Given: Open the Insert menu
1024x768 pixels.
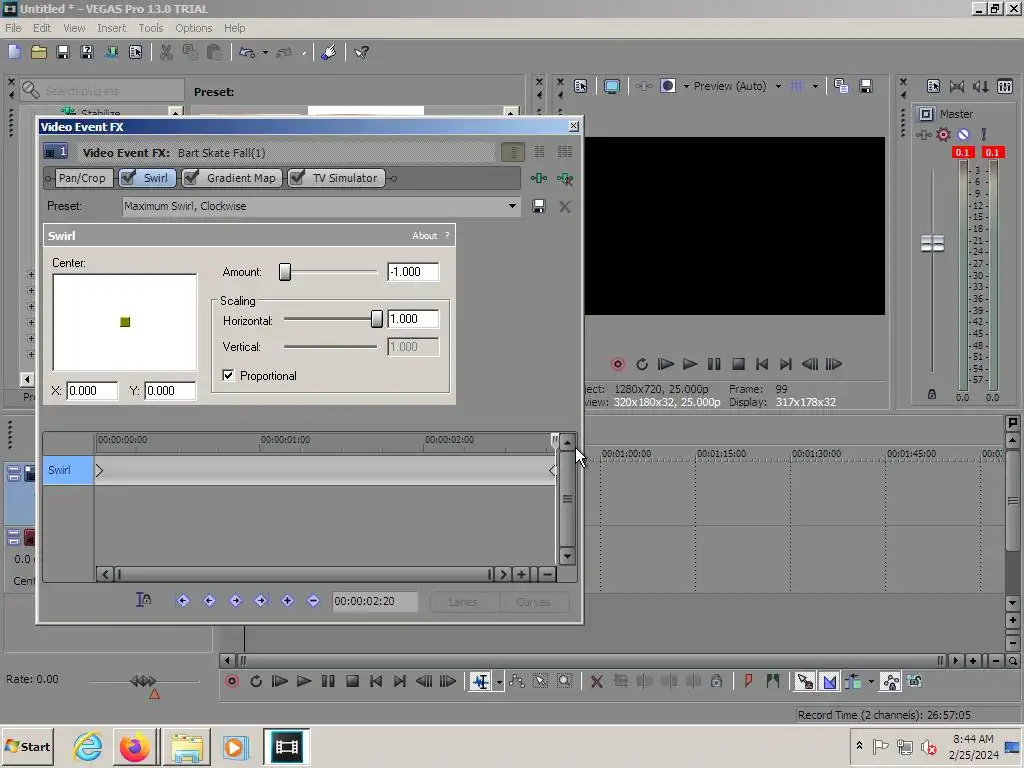Looking at the screenshot, I should click(x=112, y=28).
